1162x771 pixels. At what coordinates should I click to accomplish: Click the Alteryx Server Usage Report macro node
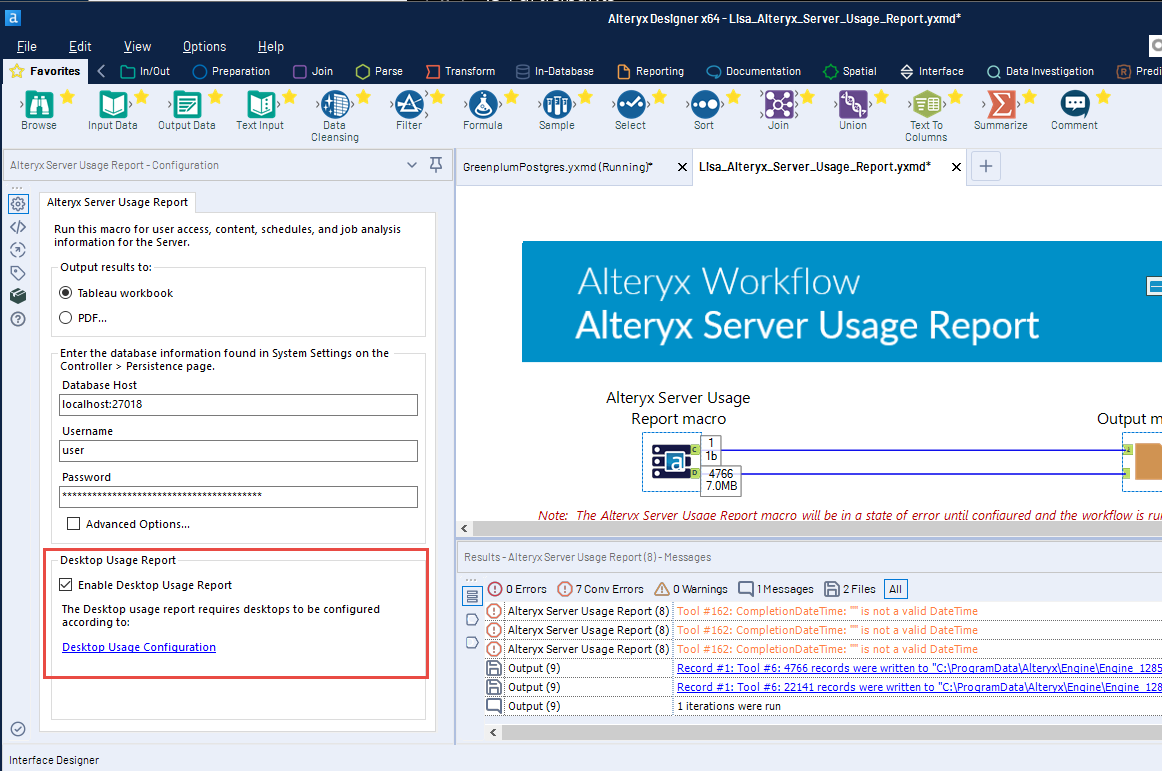[x=673, y=463]
